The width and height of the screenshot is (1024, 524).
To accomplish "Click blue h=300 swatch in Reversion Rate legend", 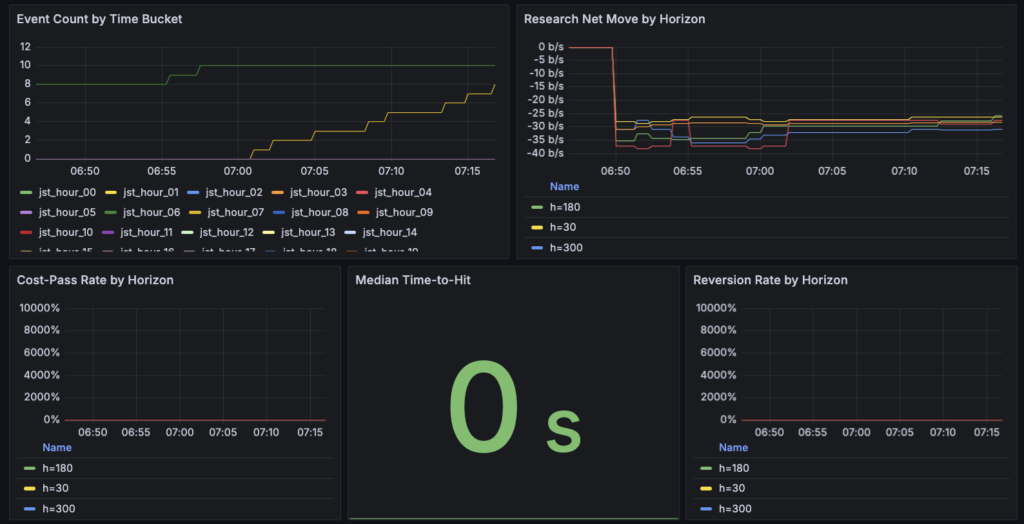I will [x=707, y=509].
